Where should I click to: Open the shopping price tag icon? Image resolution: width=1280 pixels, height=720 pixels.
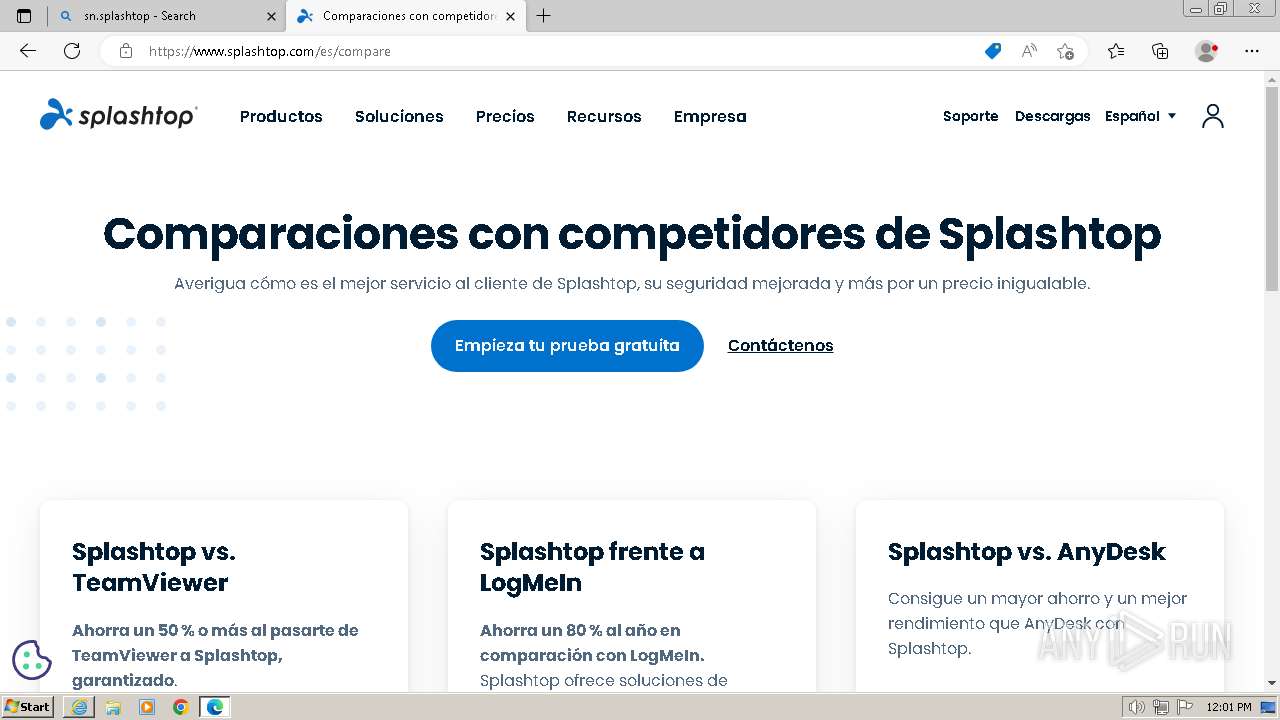point(993,51)
